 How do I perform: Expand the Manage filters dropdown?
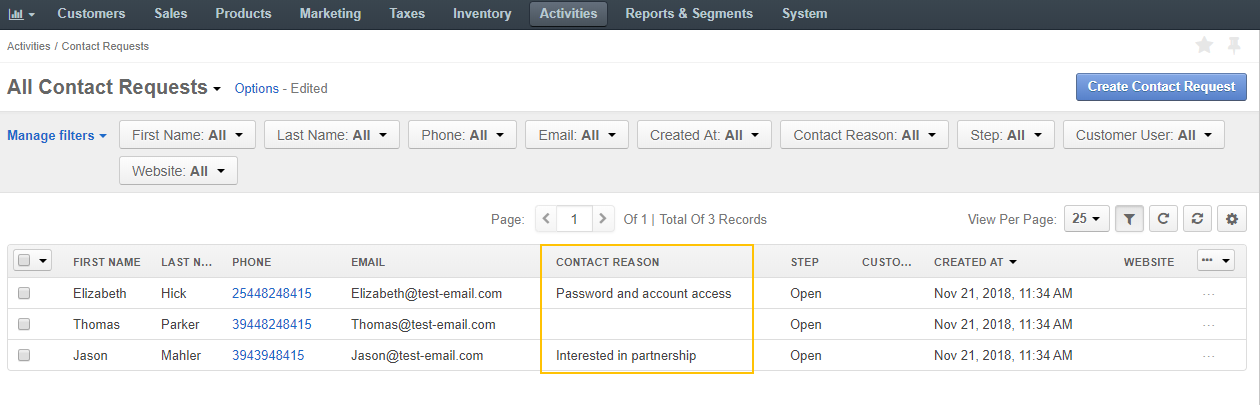pos(57,135)
